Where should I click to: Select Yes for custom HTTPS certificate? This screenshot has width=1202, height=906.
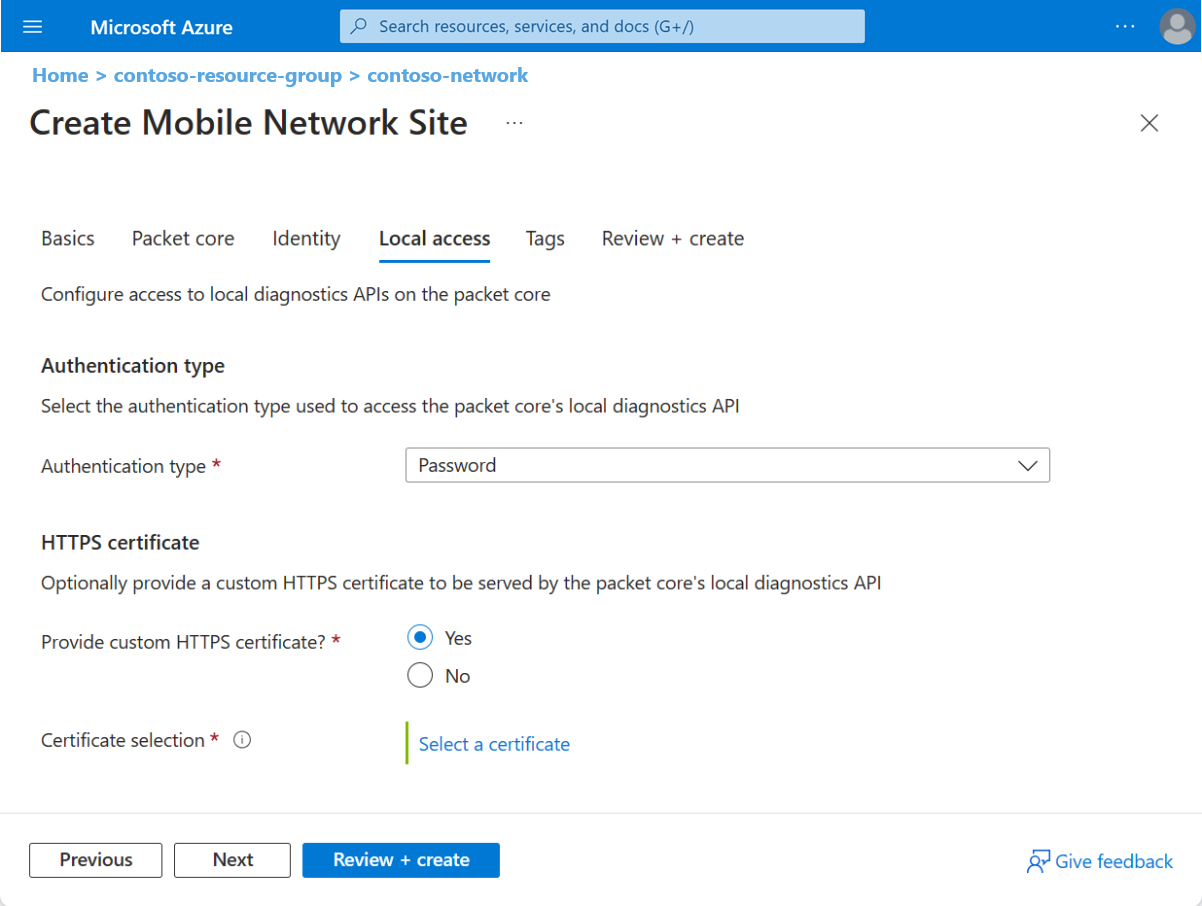click(420, 637)
